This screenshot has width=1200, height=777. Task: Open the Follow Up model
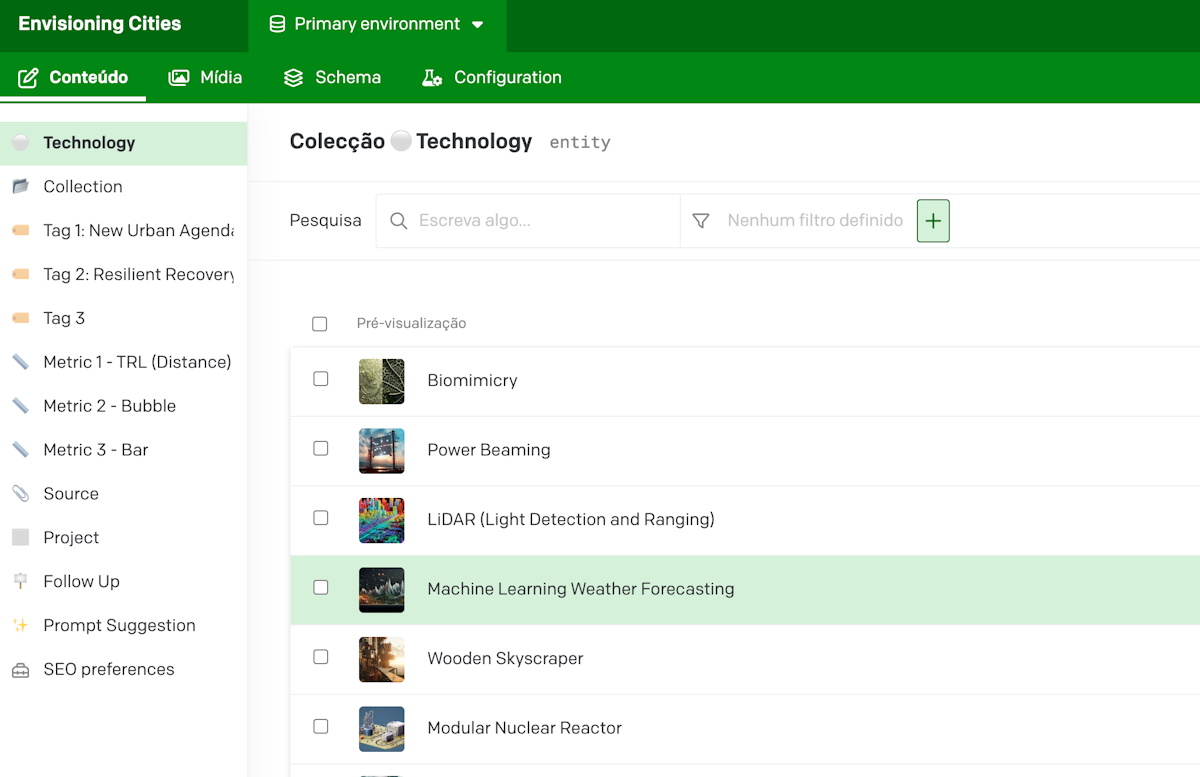pyautogui.click(x=123, y=582)
